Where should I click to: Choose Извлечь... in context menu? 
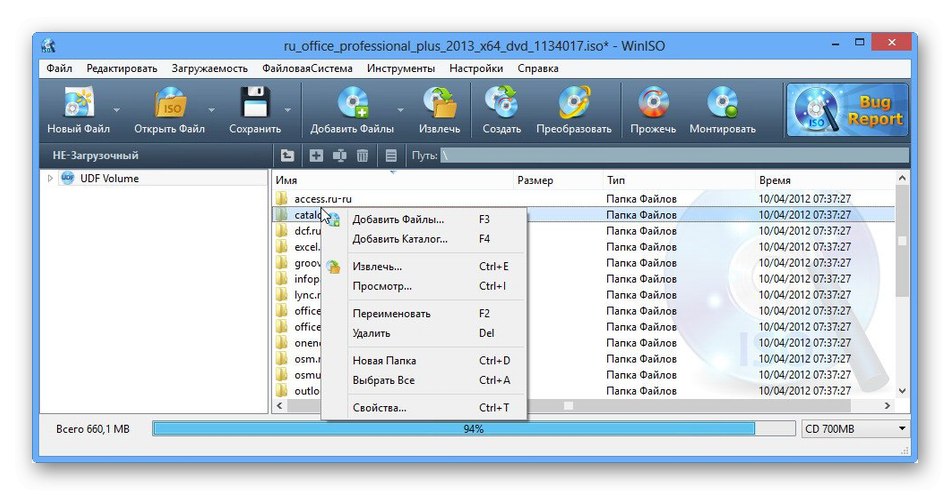424,267
